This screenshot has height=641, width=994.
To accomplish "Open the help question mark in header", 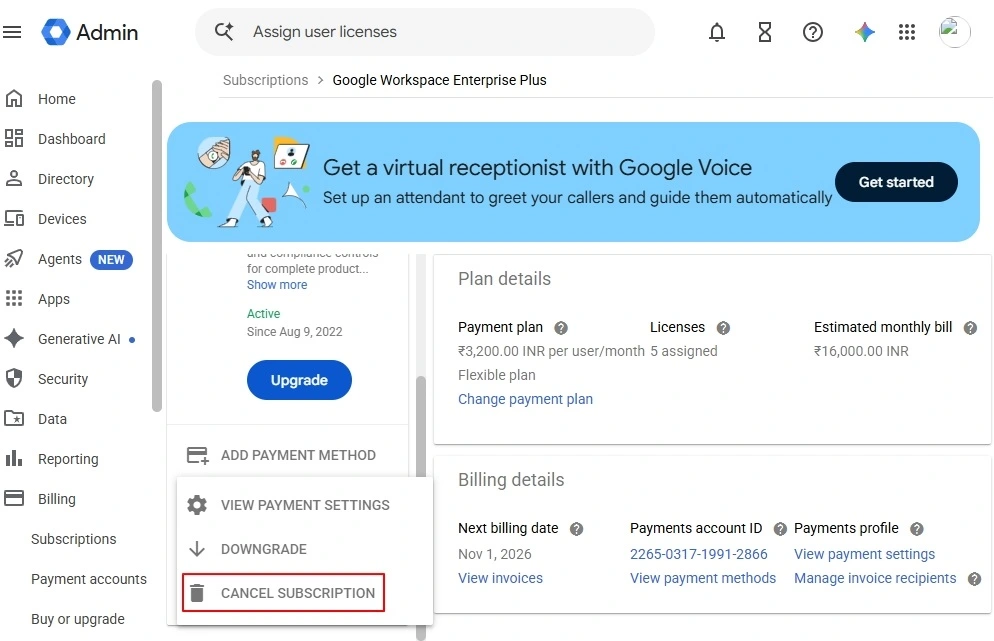I will pos(812,32).
